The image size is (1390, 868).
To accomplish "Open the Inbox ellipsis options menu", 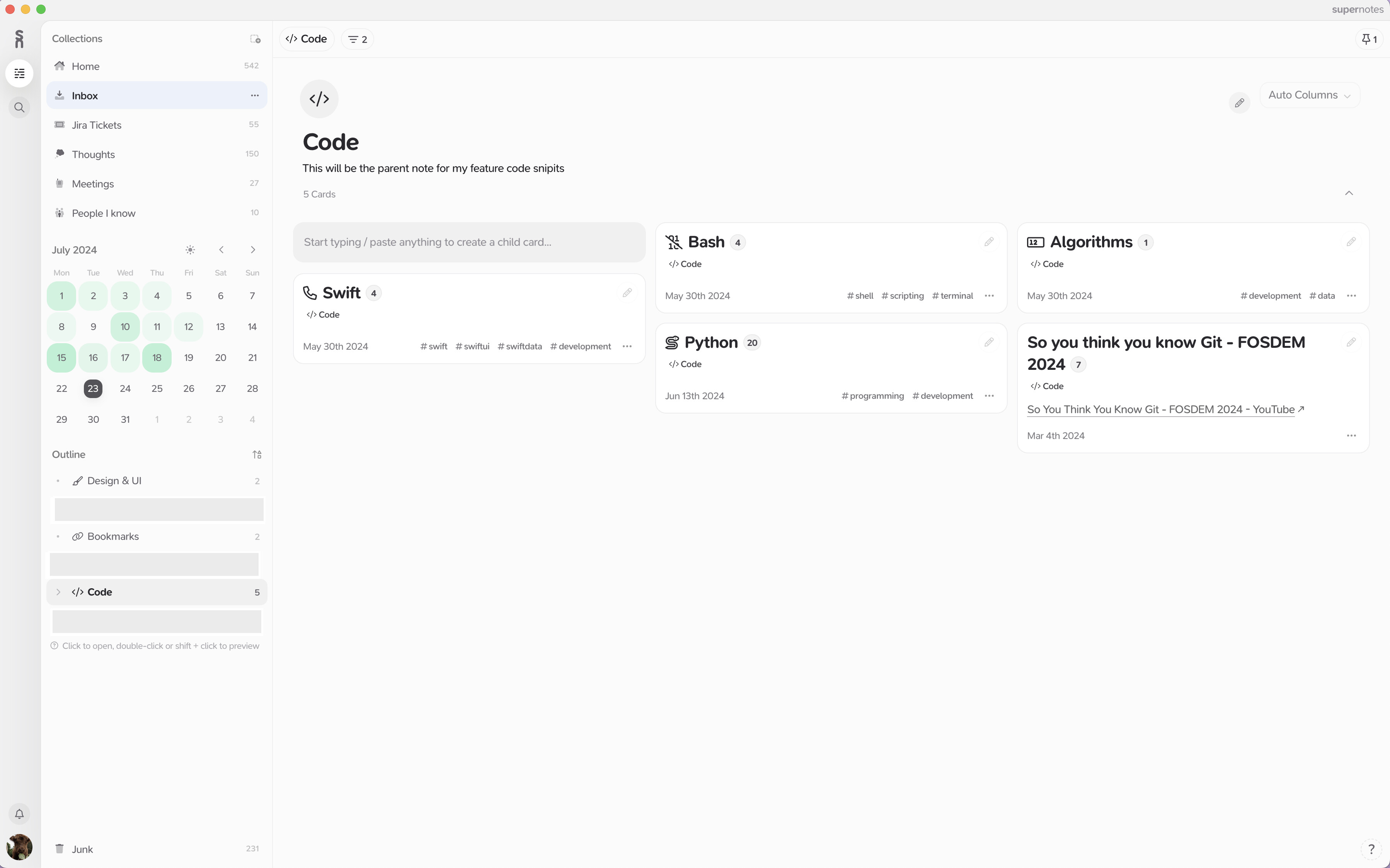I will (x=254, y=95).
